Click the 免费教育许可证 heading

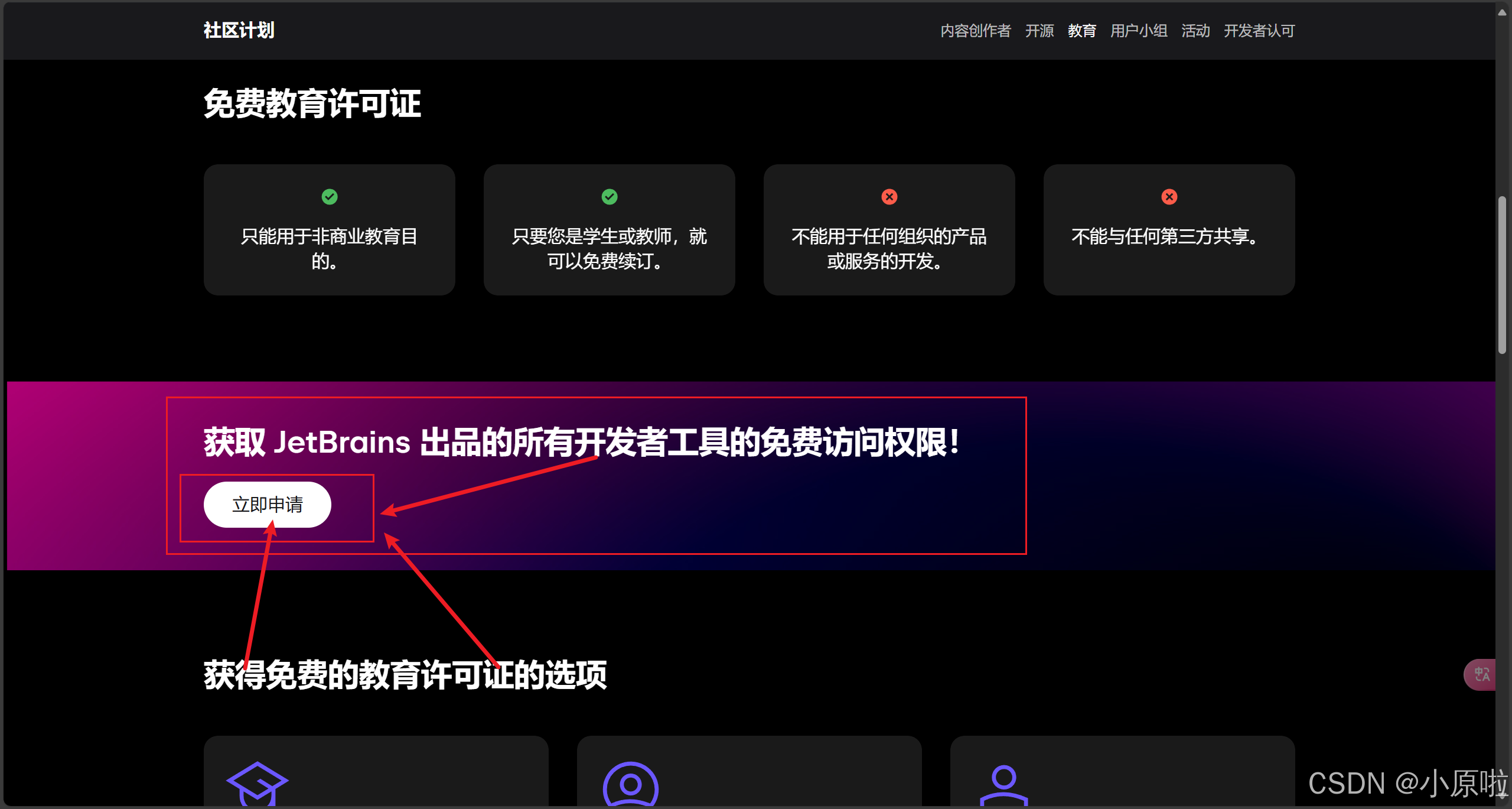pos(312,104)
